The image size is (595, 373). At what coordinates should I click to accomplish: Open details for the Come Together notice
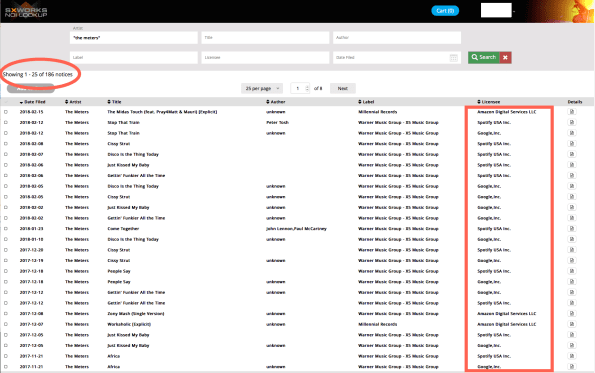(x=571, y=228)
